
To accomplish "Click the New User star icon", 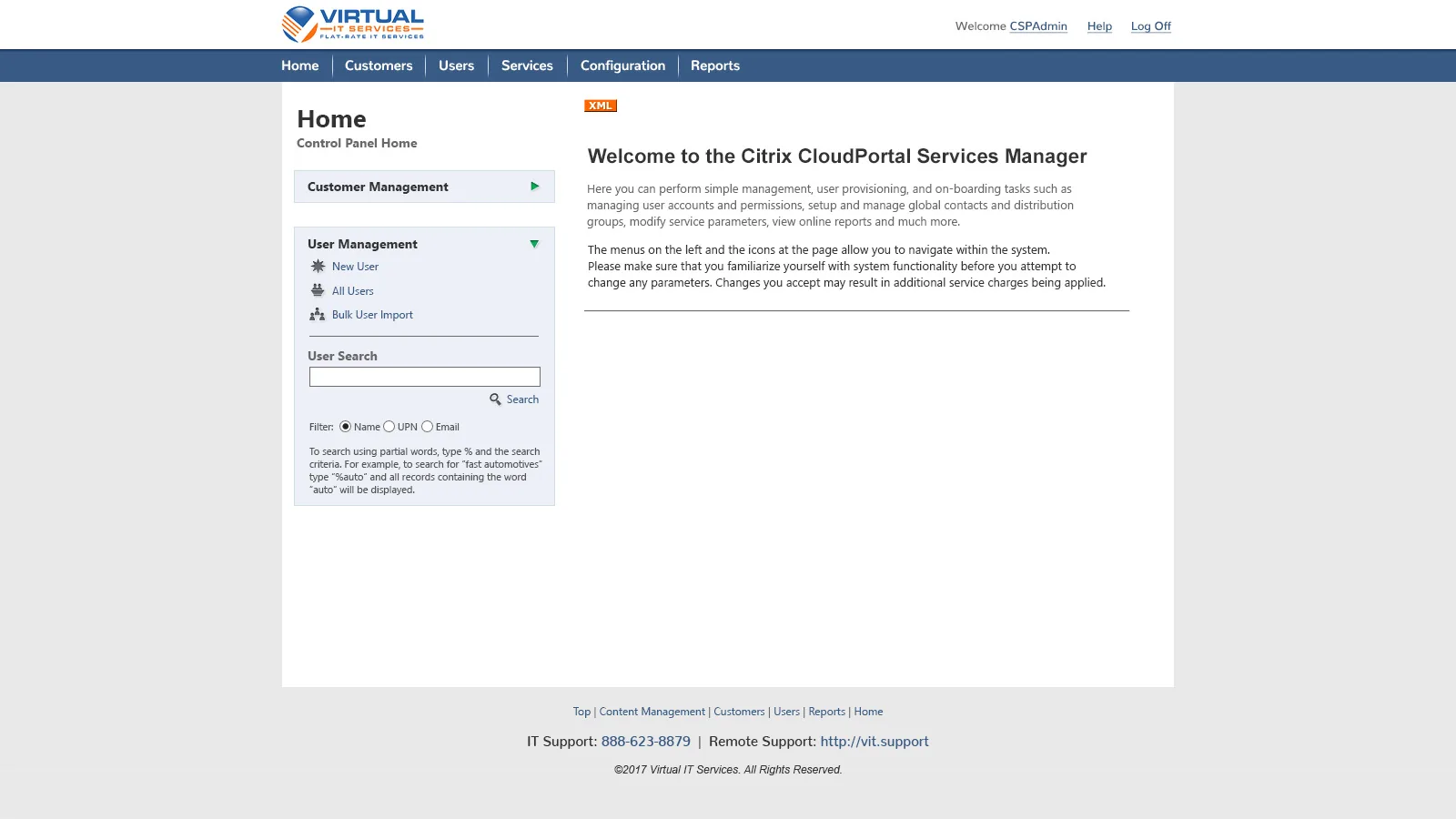I will pos(318,267).
